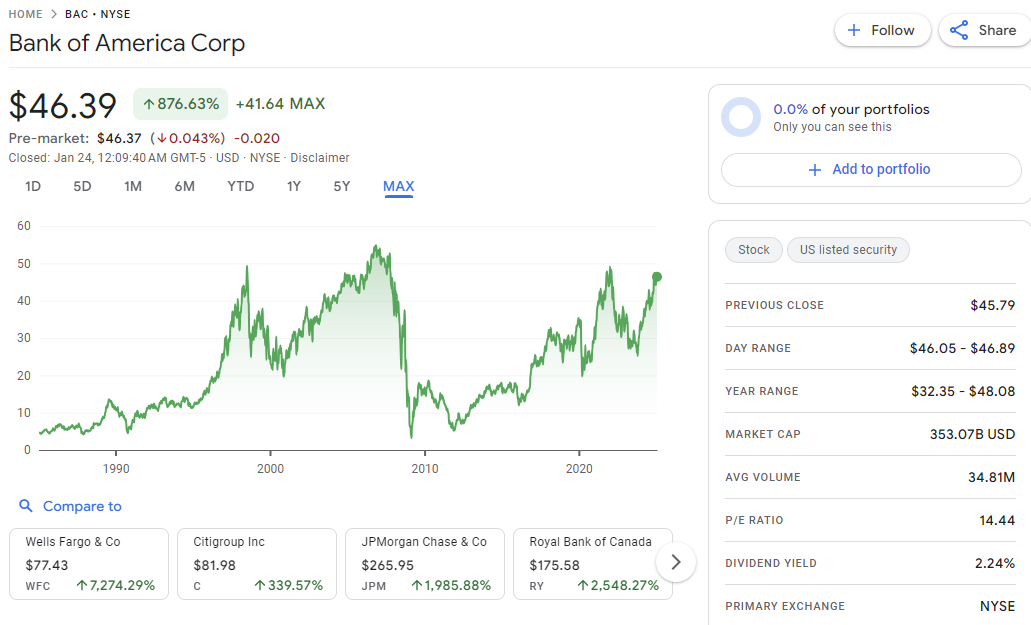
Task: Click the 2010 label on chart axis
Action: point(425,469)
